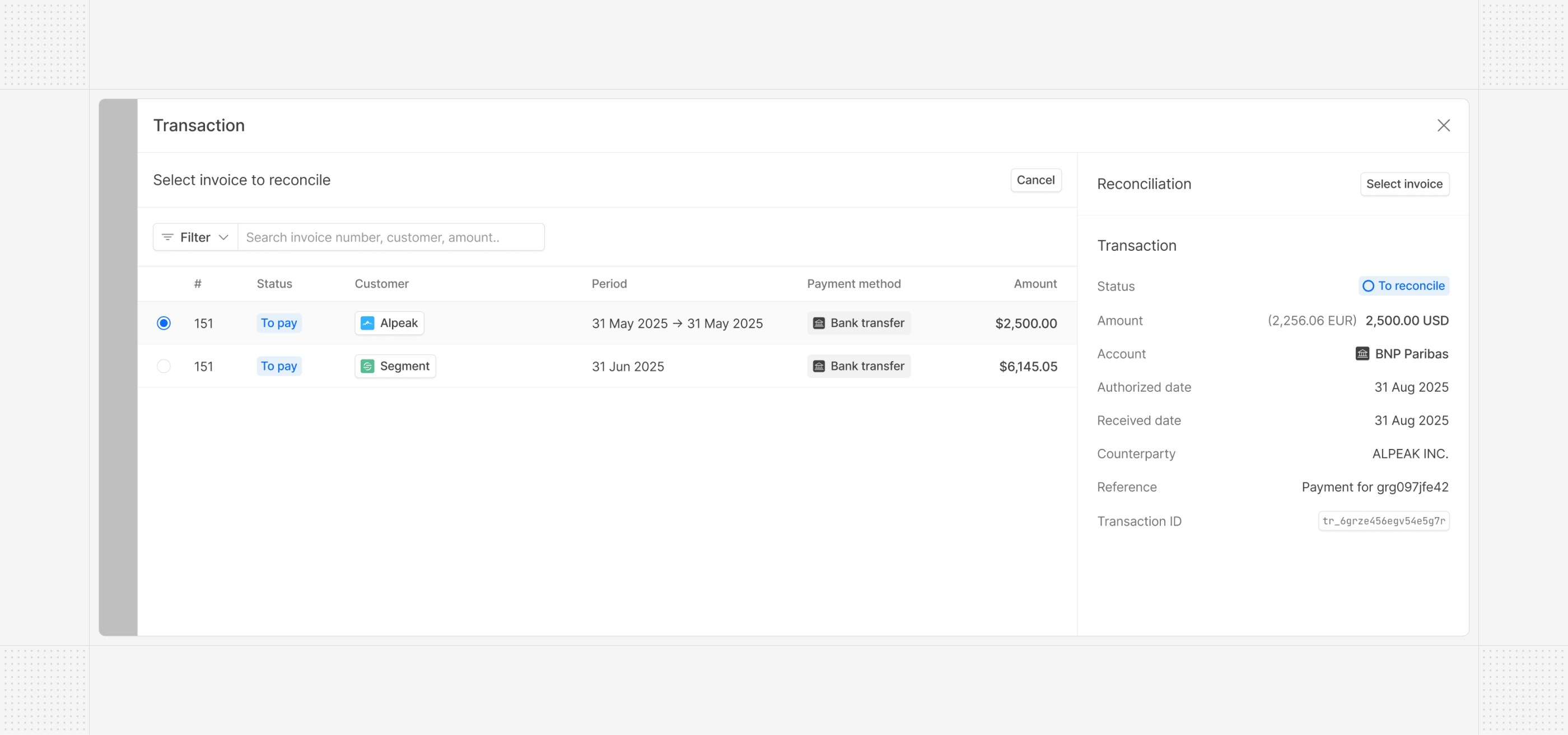1568x735 pixels.
Task: Click the To pay badge for Segment
Action: 279,366
